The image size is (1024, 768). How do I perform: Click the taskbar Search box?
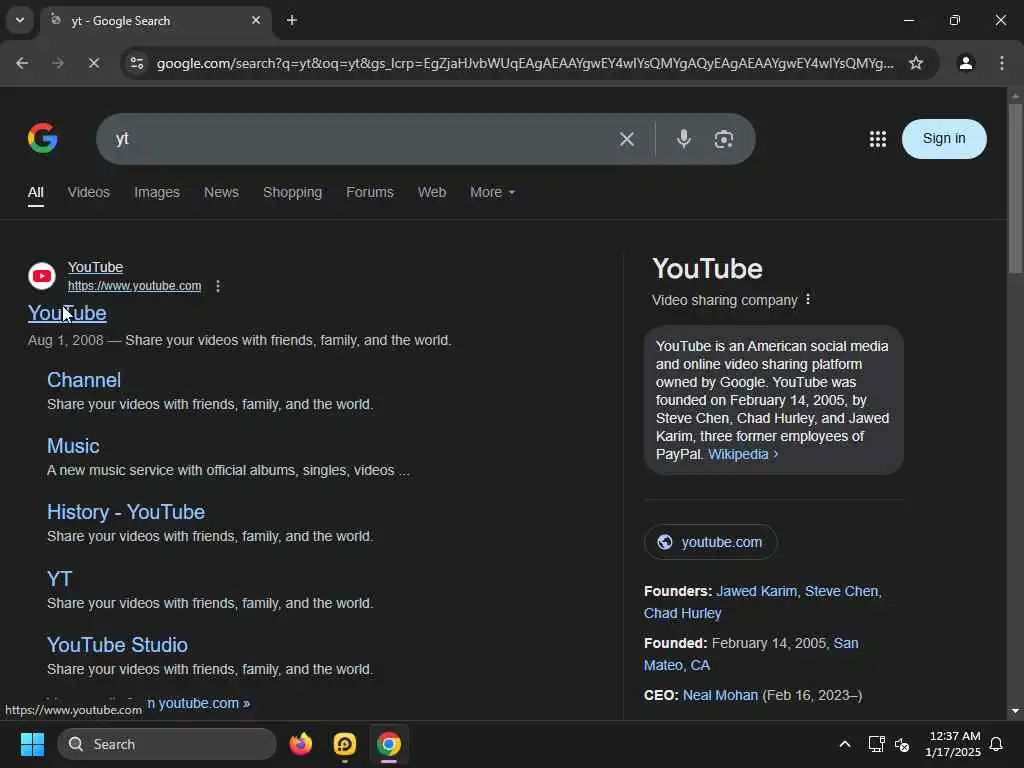coord(167,744)
